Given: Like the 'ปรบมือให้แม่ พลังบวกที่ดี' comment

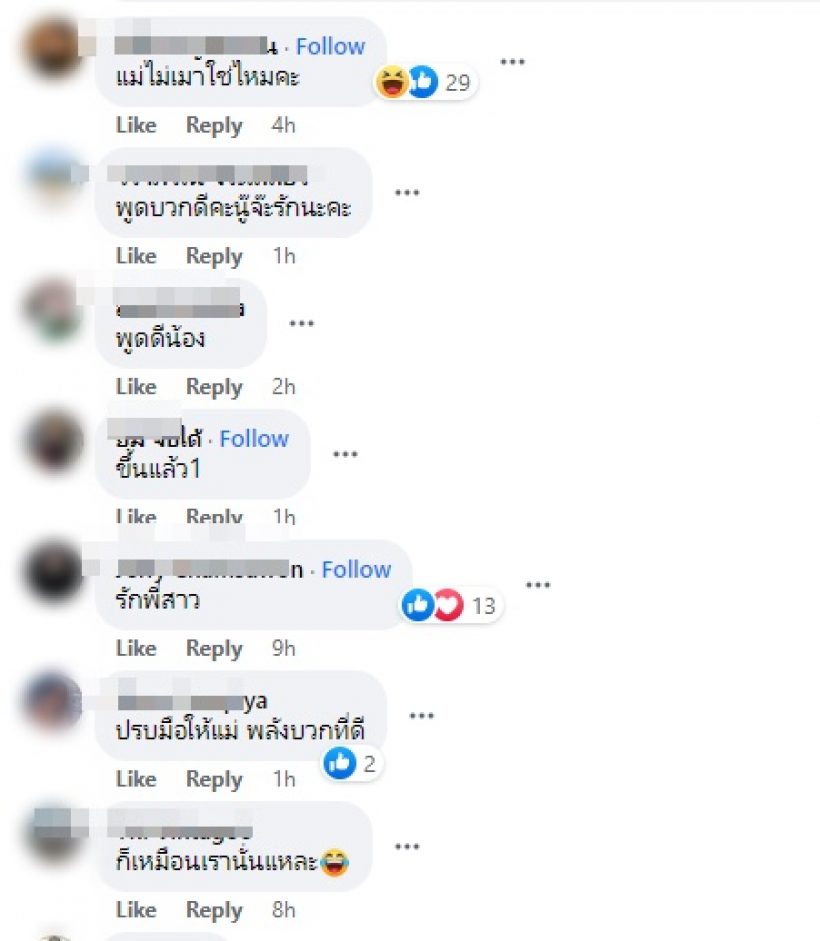Looking at the screenshot, I should 136,779.
